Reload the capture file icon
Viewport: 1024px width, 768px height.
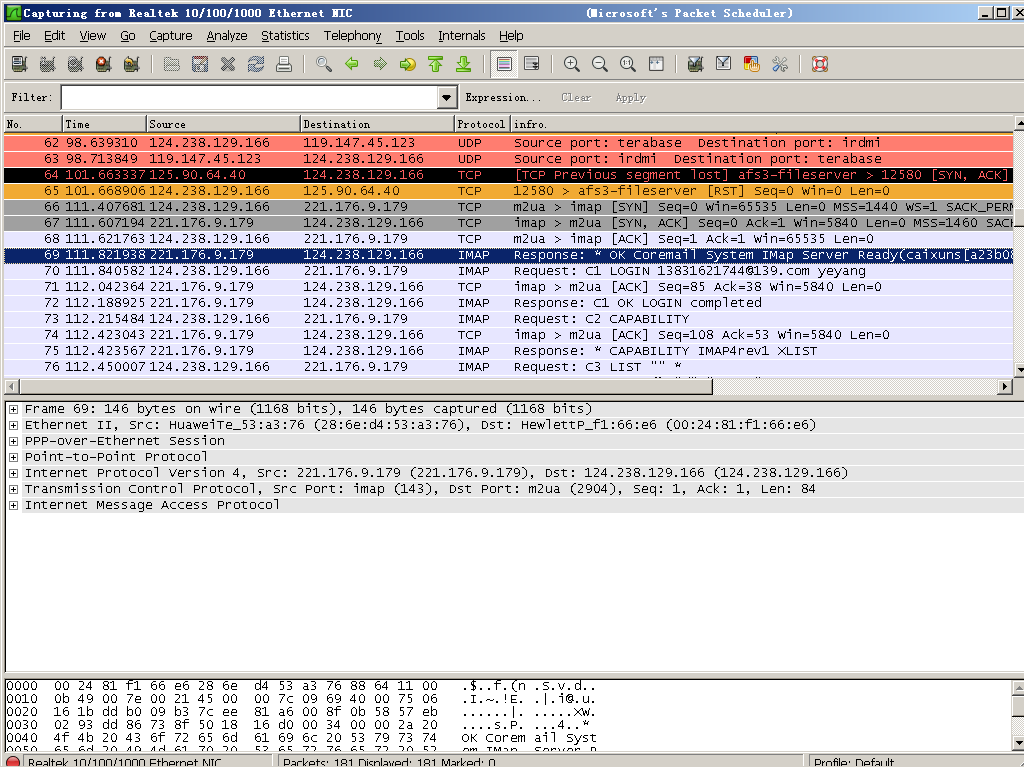[256, 64]
